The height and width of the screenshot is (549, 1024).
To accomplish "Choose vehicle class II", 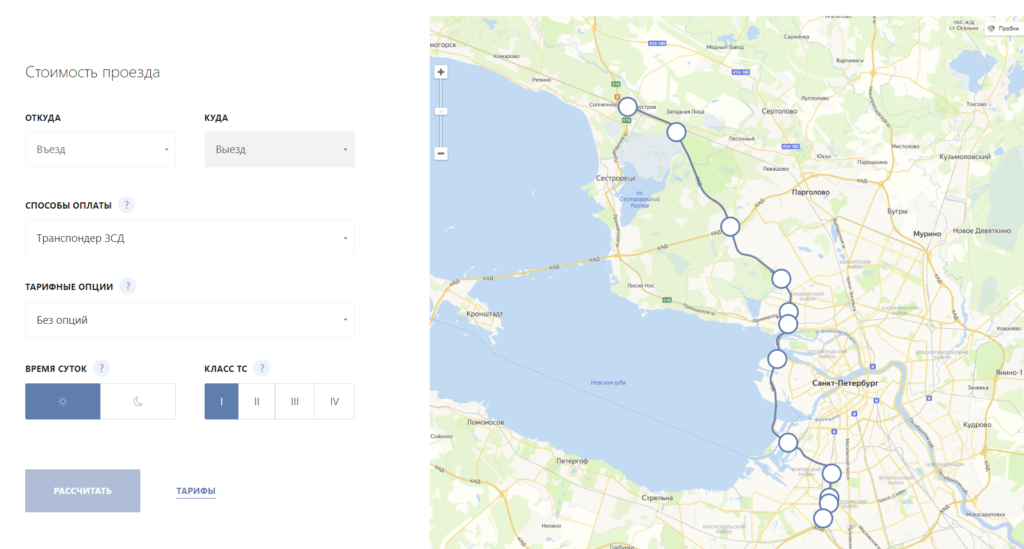I will coord(257,401).
